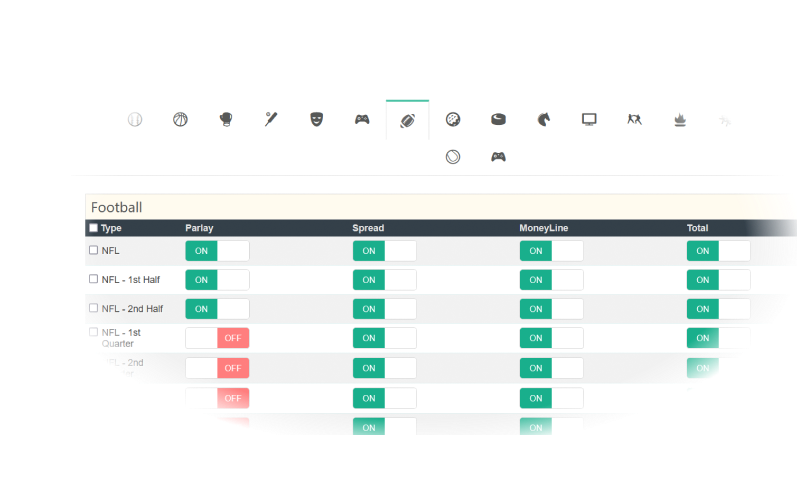The width and height of the screenshot is (797, 484).
Task: Open the theater mask entertainment icon
Action: tap(317, 119)
